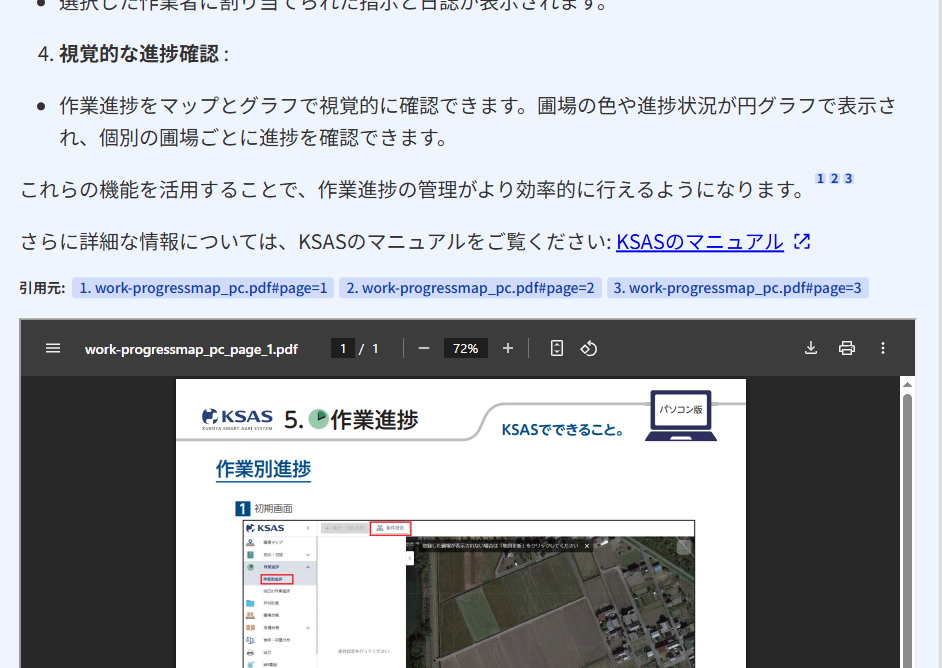This screenshot has height=668, width=942.
Task: Open the KSASのマニュアル hyperlink
Action: coord(700,241)
